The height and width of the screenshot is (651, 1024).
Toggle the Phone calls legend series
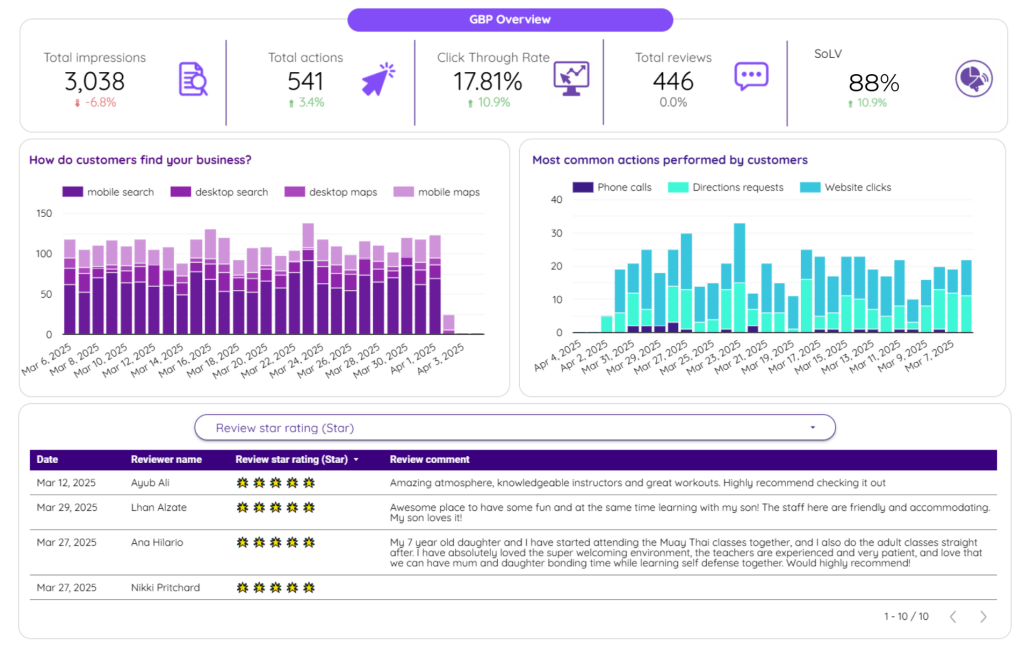[x=612, y=187]
